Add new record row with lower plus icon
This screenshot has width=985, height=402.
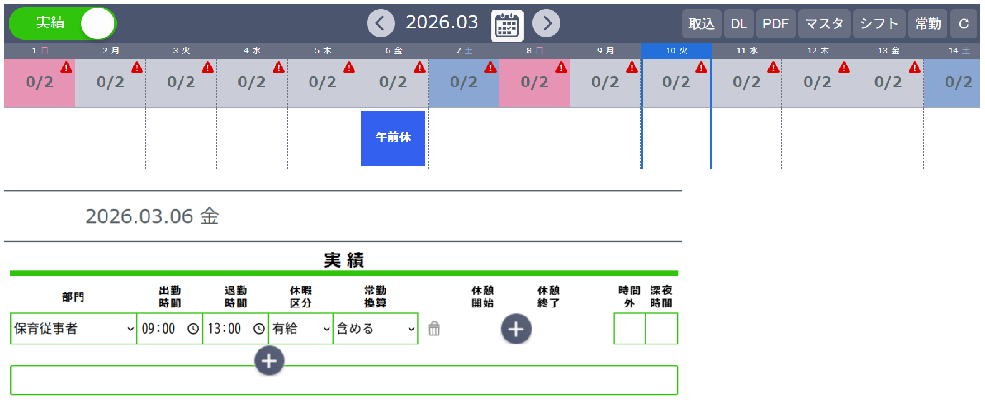click(270, 360)
